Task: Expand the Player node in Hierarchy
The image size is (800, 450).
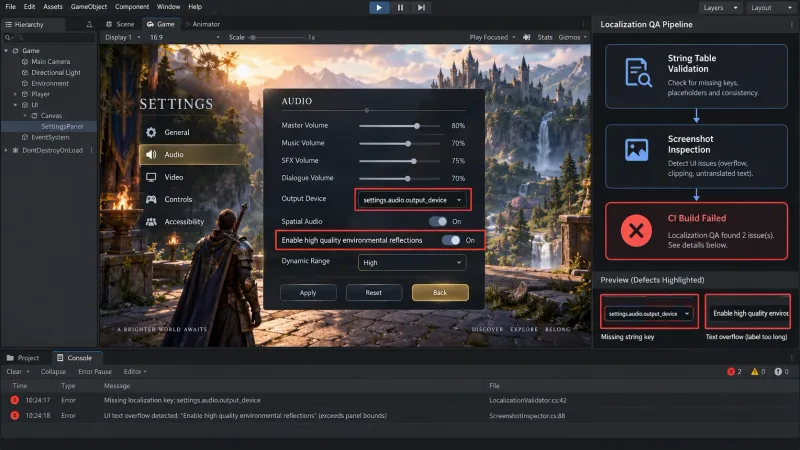Action: (x=15, y=94)
